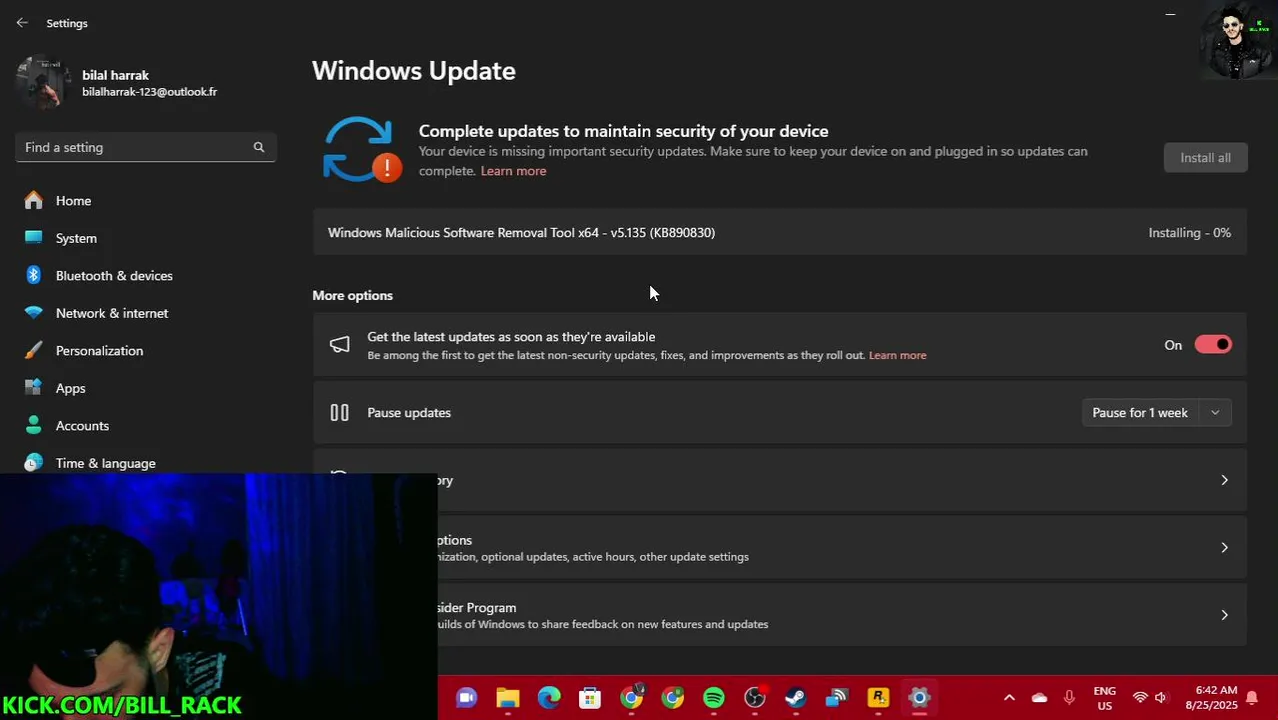
Task: Open Microsoft Store from the taskbar
Action: pos(590,698)
